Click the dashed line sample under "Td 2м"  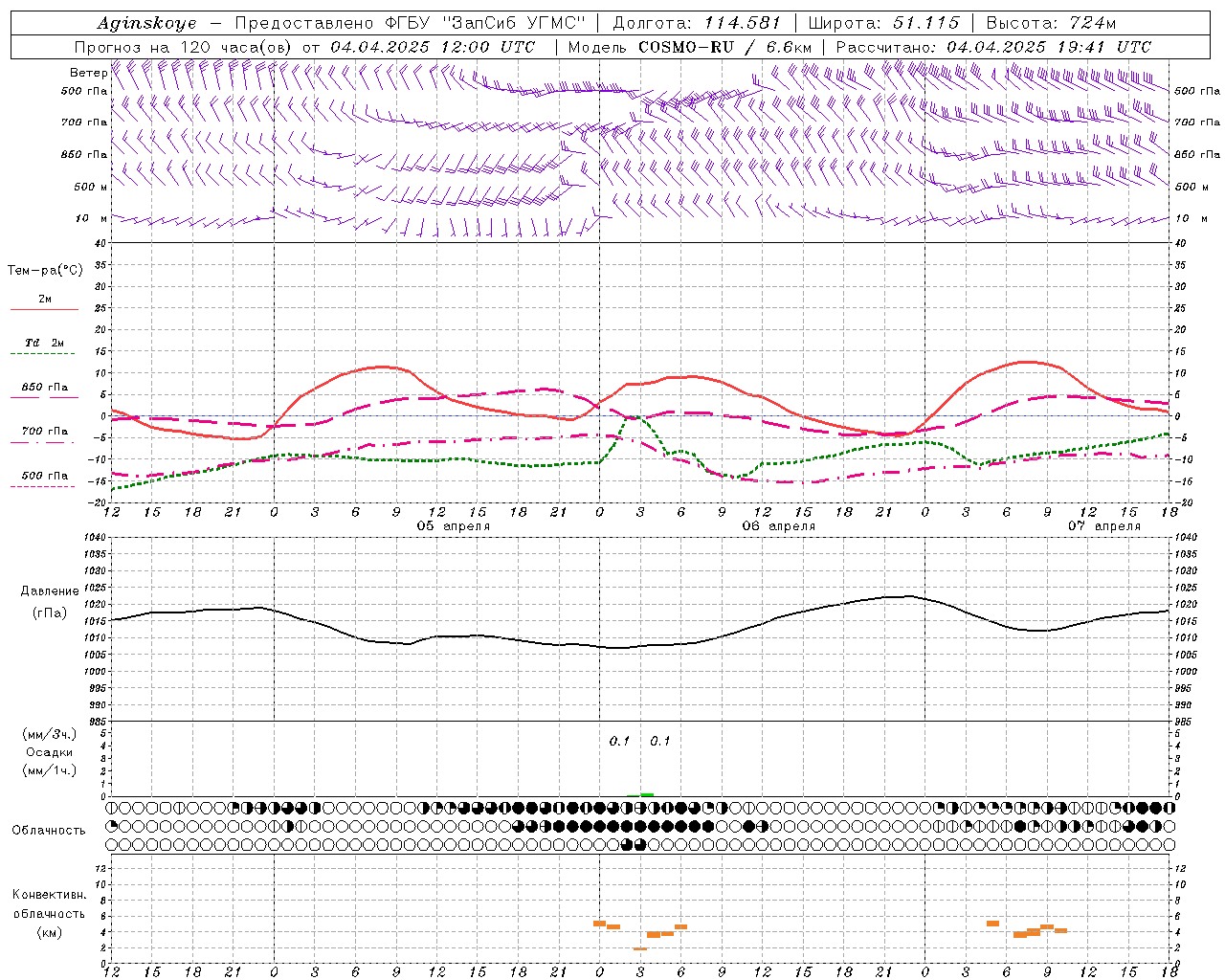pos(43,354)
